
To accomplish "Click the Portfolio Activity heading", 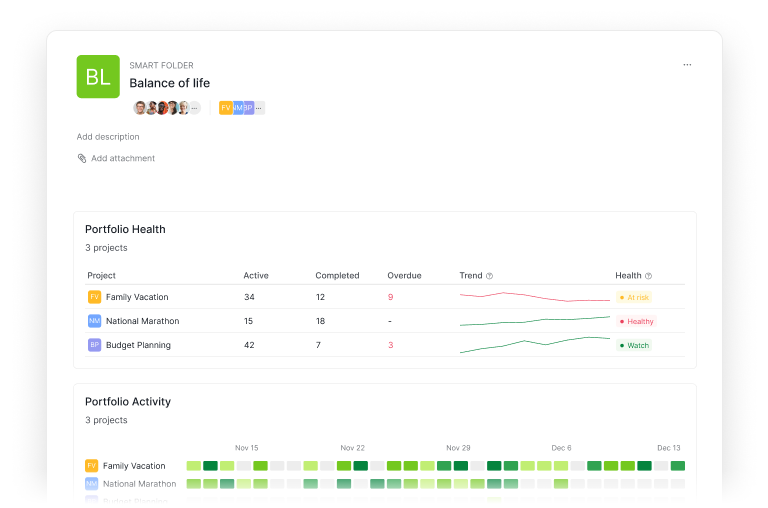I will click(x=128, y=401).
